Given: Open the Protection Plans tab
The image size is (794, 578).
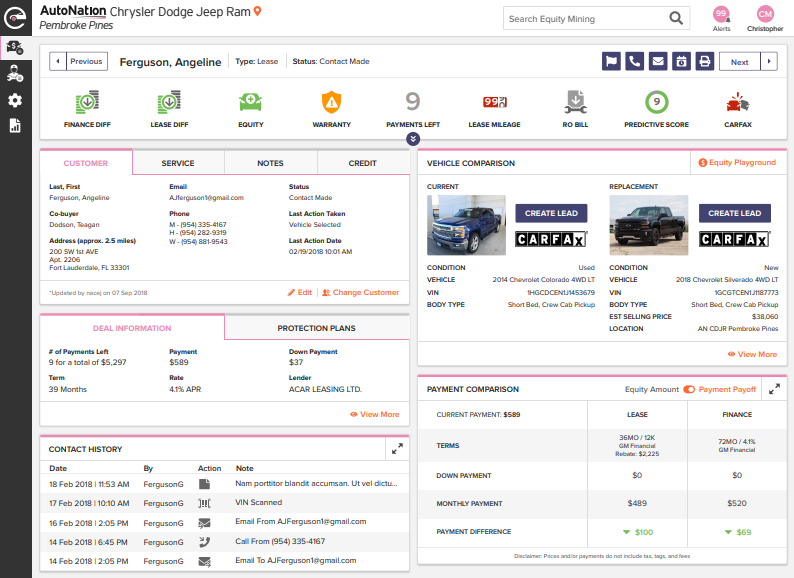Looking at the screenshot, I should (x=317, y=328).
